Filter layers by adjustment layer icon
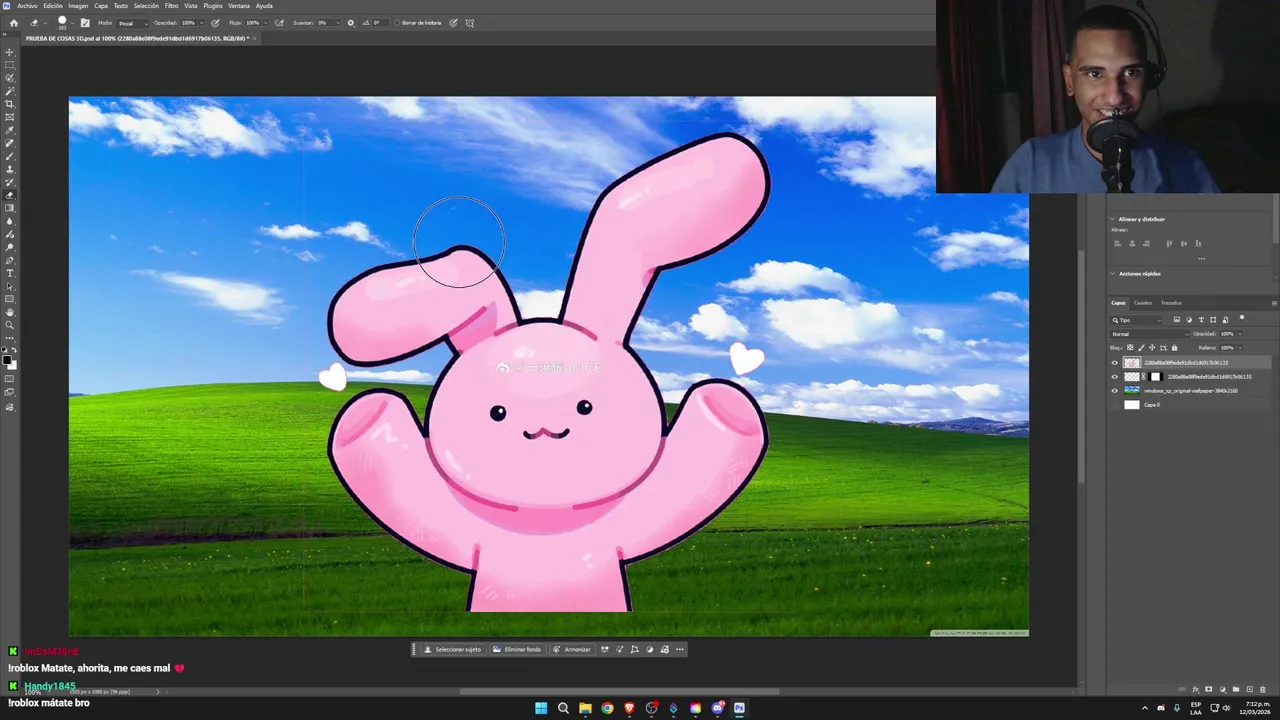 coord(1189,320)
